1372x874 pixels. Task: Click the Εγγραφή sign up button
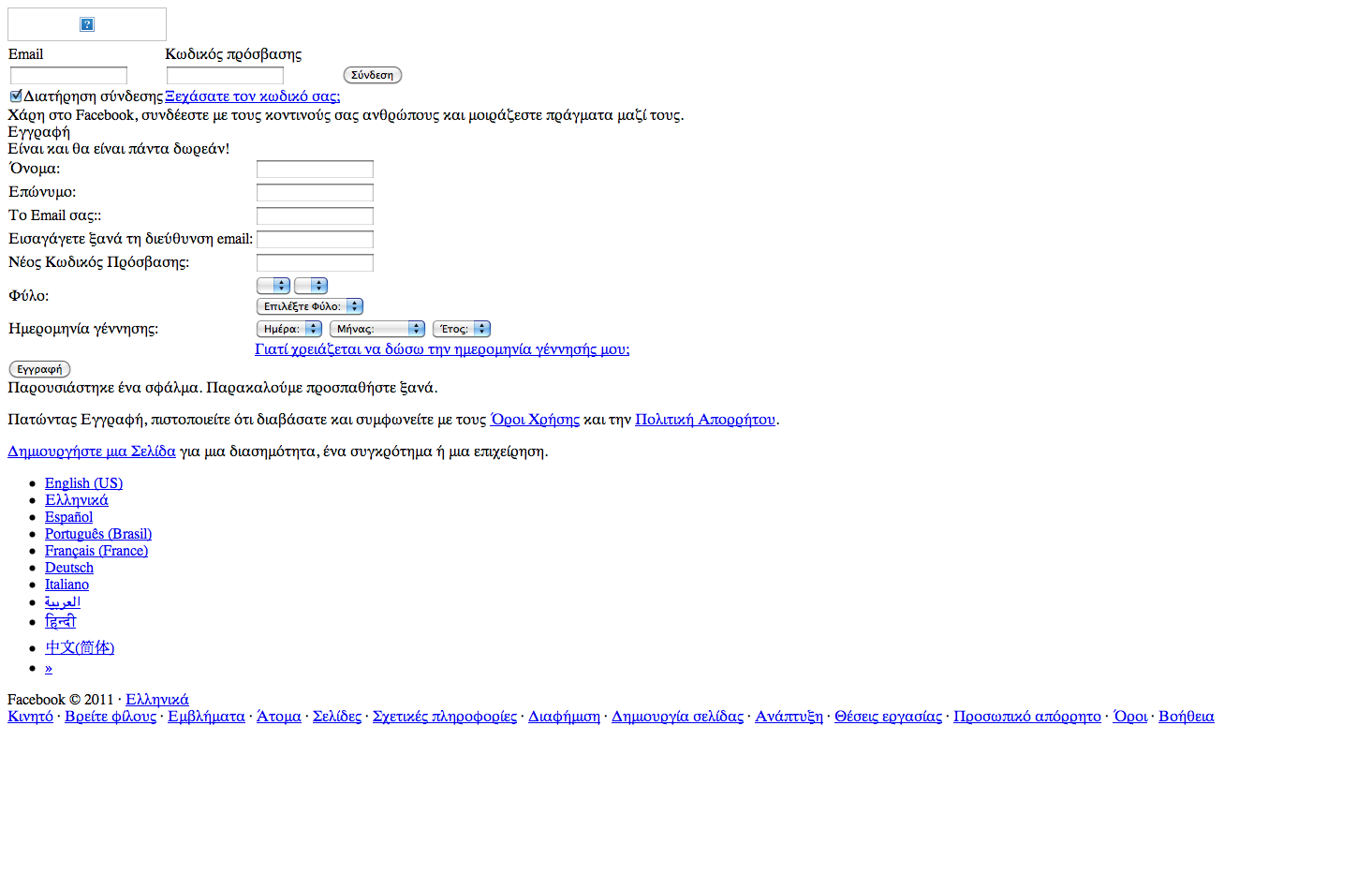click(39, 369)
